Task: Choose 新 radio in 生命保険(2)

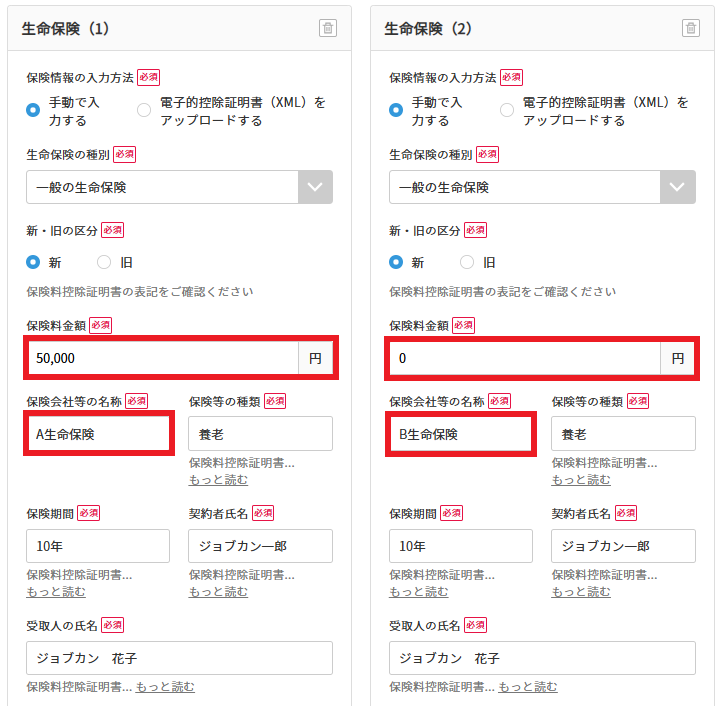Action: pos(396,262)
